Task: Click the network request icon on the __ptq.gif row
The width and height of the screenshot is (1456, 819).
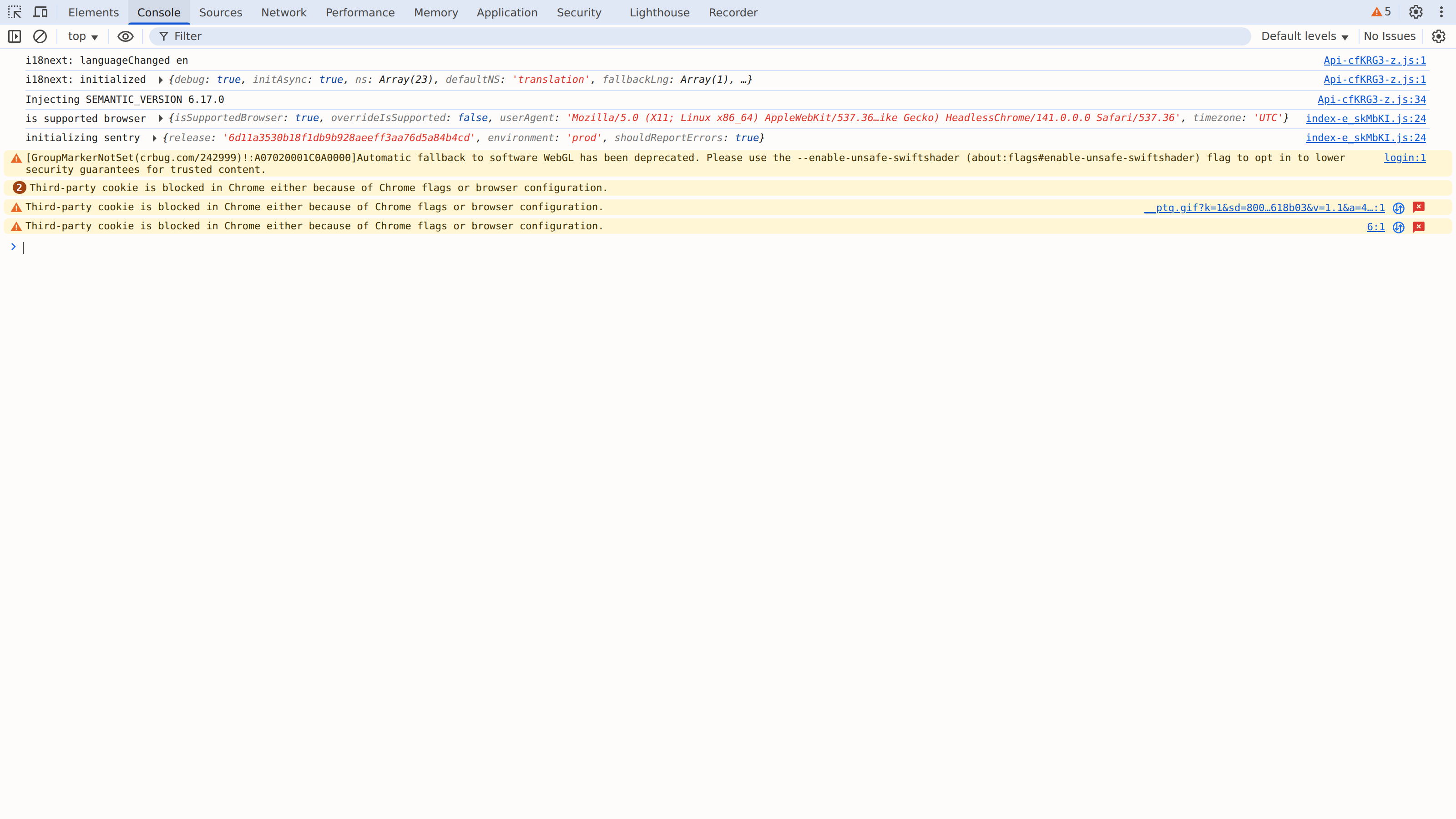Action: pyautogui.click(x=1398, y=207)
